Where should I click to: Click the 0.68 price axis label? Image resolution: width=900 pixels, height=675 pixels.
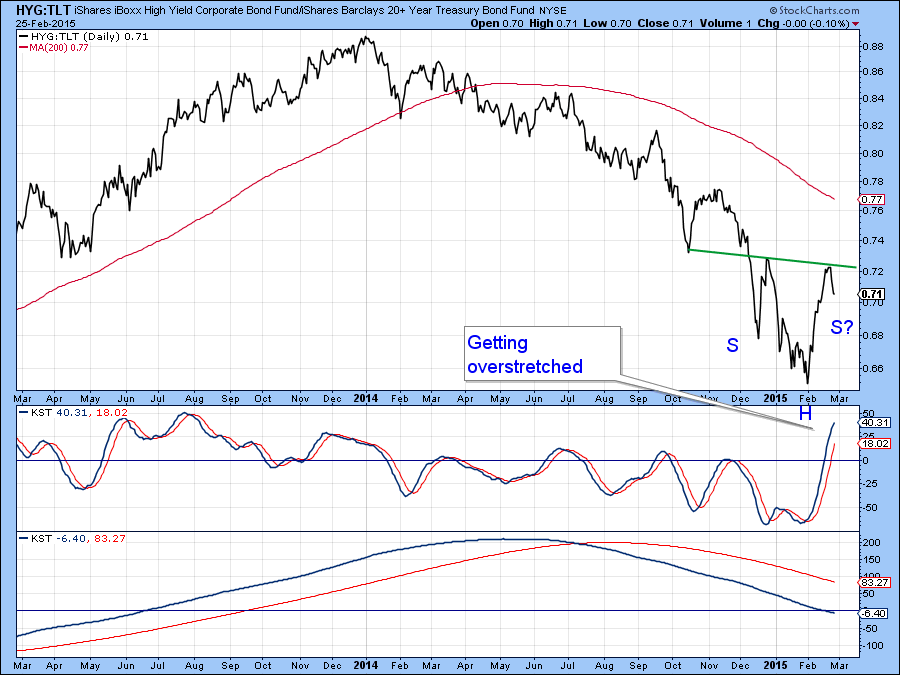coord(873,335)
